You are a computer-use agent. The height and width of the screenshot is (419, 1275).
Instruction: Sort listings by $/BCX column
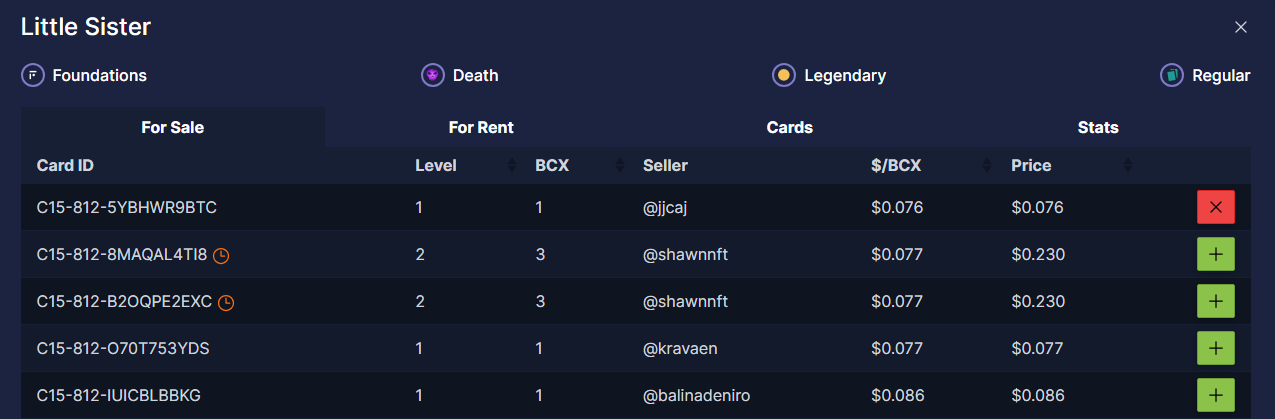coord(988,165)
